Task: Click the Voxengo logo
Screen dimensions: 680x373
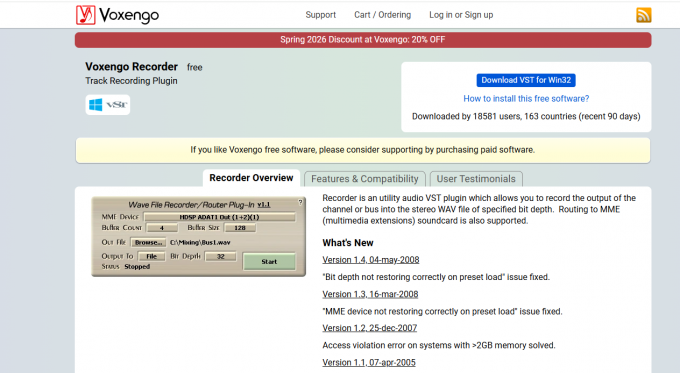Action: pos(118,15)
